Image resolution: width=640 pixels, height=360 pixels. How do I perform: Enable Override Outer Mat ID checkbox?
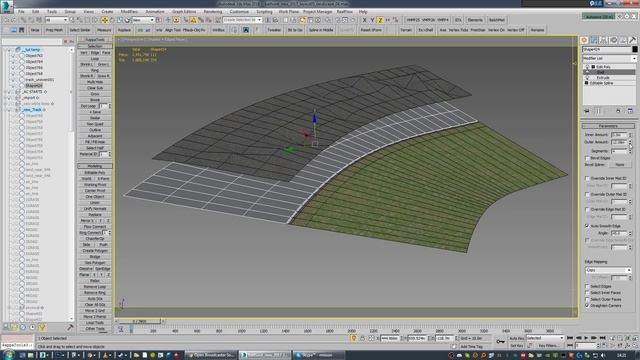(x=587, y=194)
